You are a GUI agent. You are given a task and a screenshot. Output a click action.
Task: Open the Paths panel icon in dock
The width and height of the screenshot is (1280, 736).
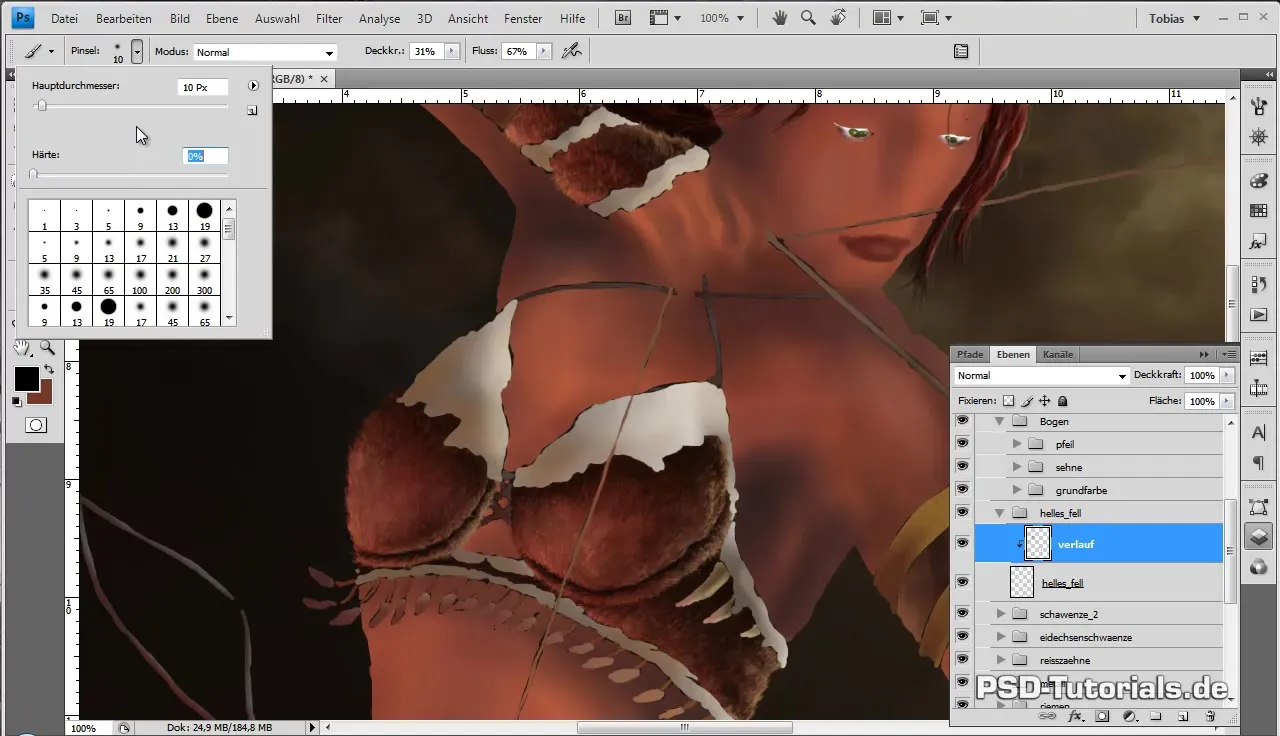pos(1259,508)
